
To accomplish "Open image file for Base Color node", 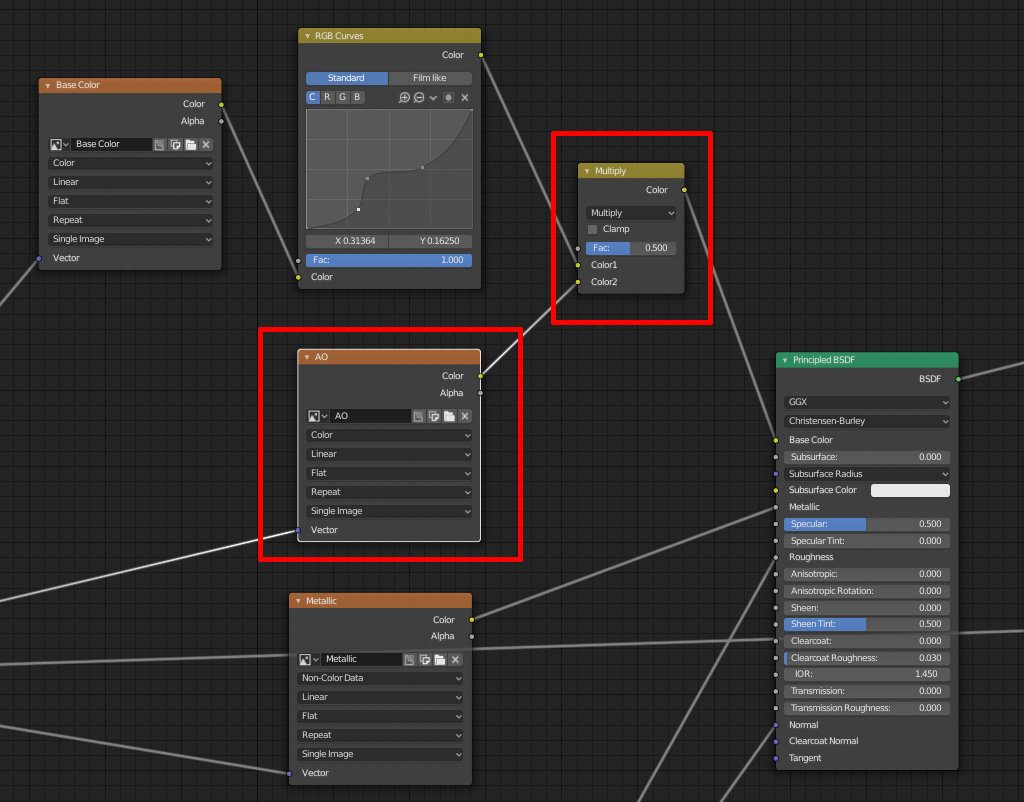I will tap(191, 144).
